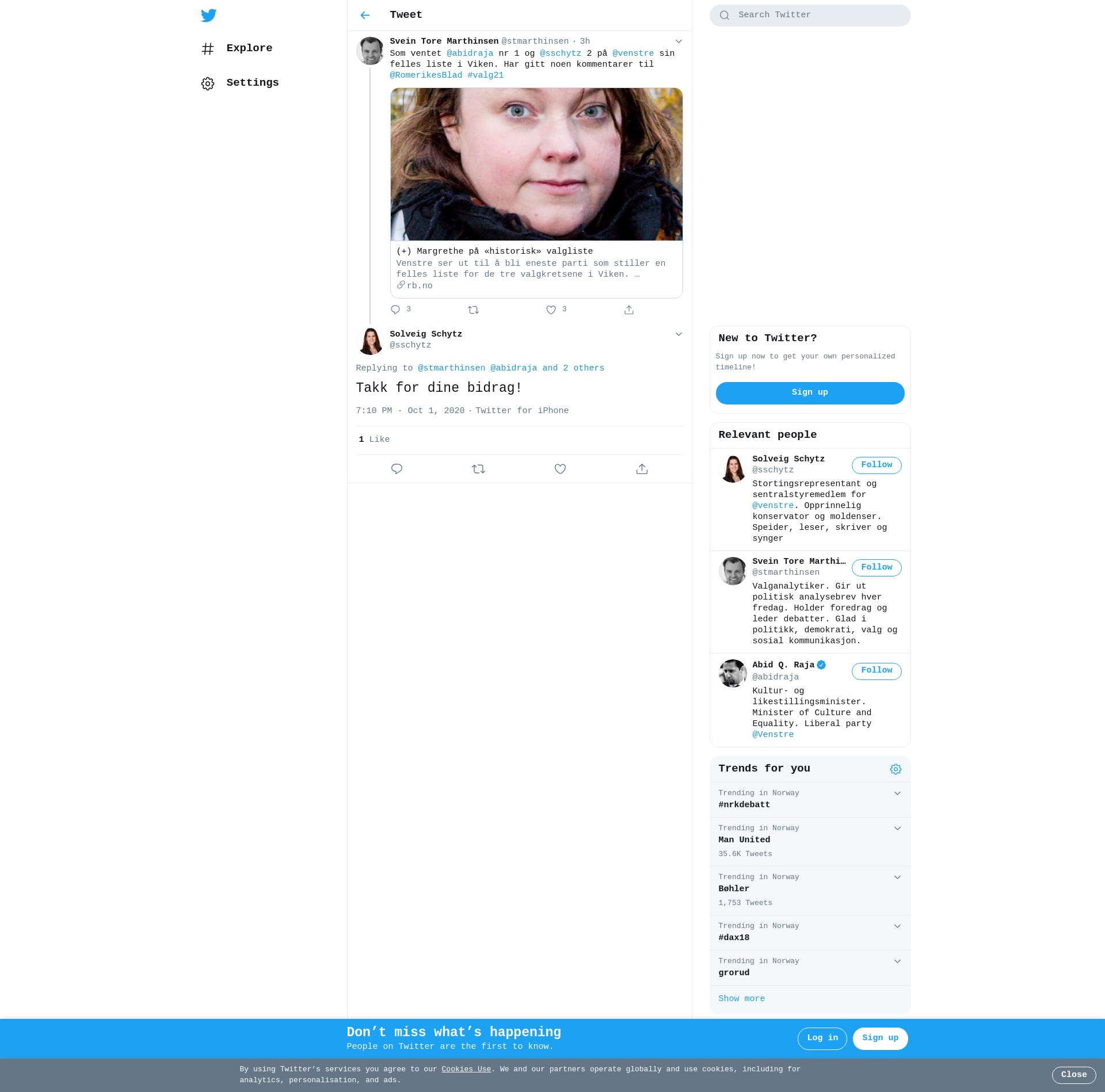Expand options chevron on Solveig Schytz's reply
This screenshot has height=1092, width=1105.
pyautogui.click(x=679, y=334)
